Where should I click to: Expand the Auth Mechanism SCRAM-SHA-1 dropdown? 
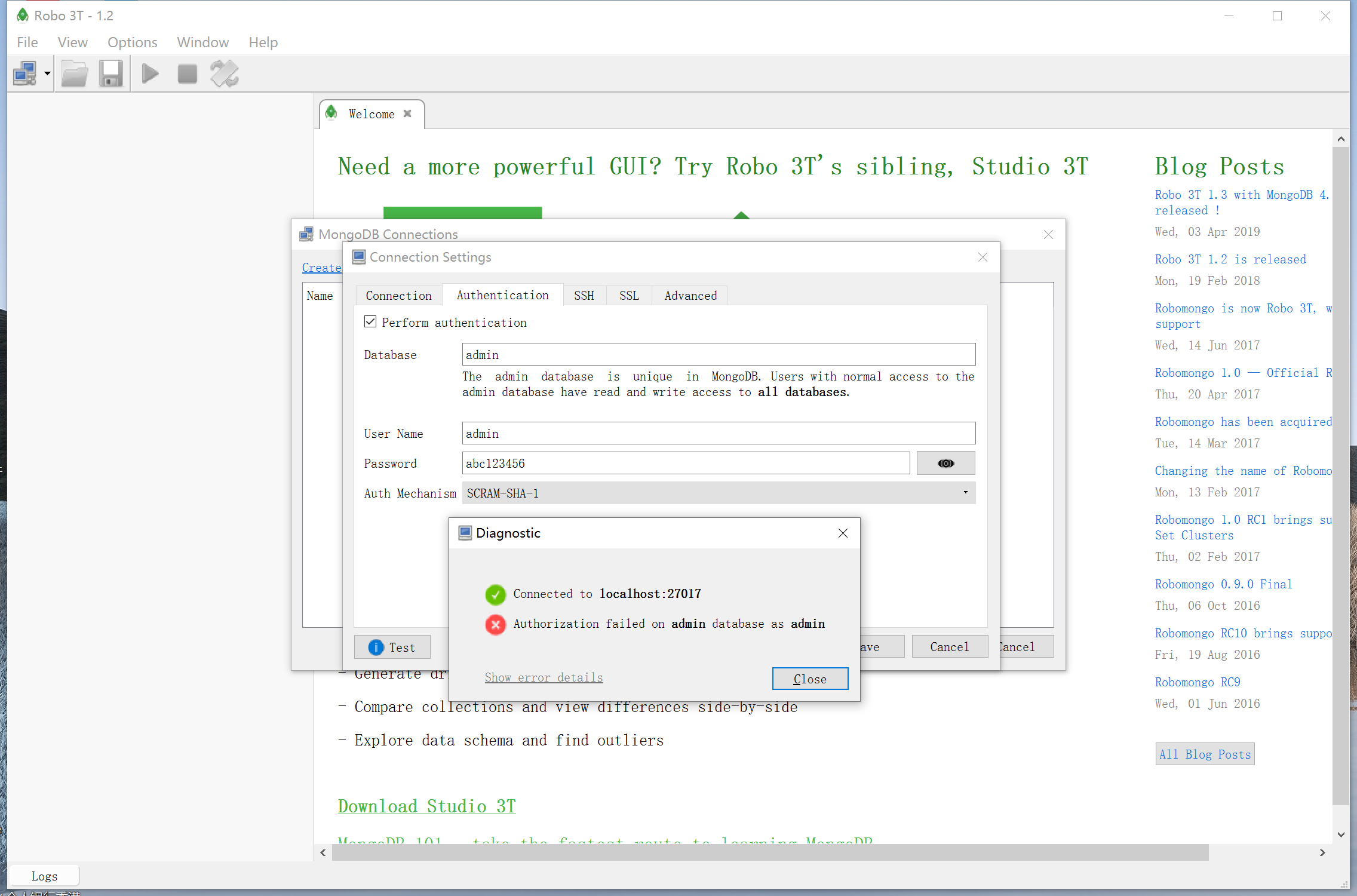click(x=718, y=493)
